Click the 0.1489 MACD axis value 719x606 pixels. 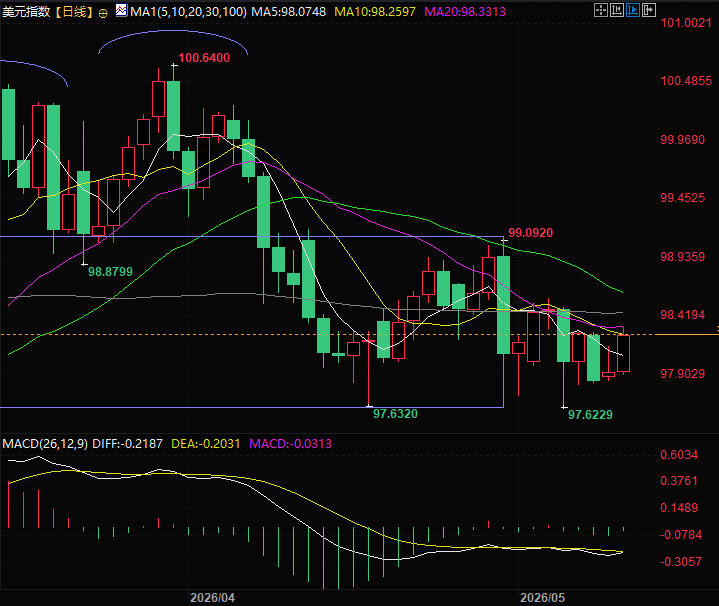(x=679, y=508)
